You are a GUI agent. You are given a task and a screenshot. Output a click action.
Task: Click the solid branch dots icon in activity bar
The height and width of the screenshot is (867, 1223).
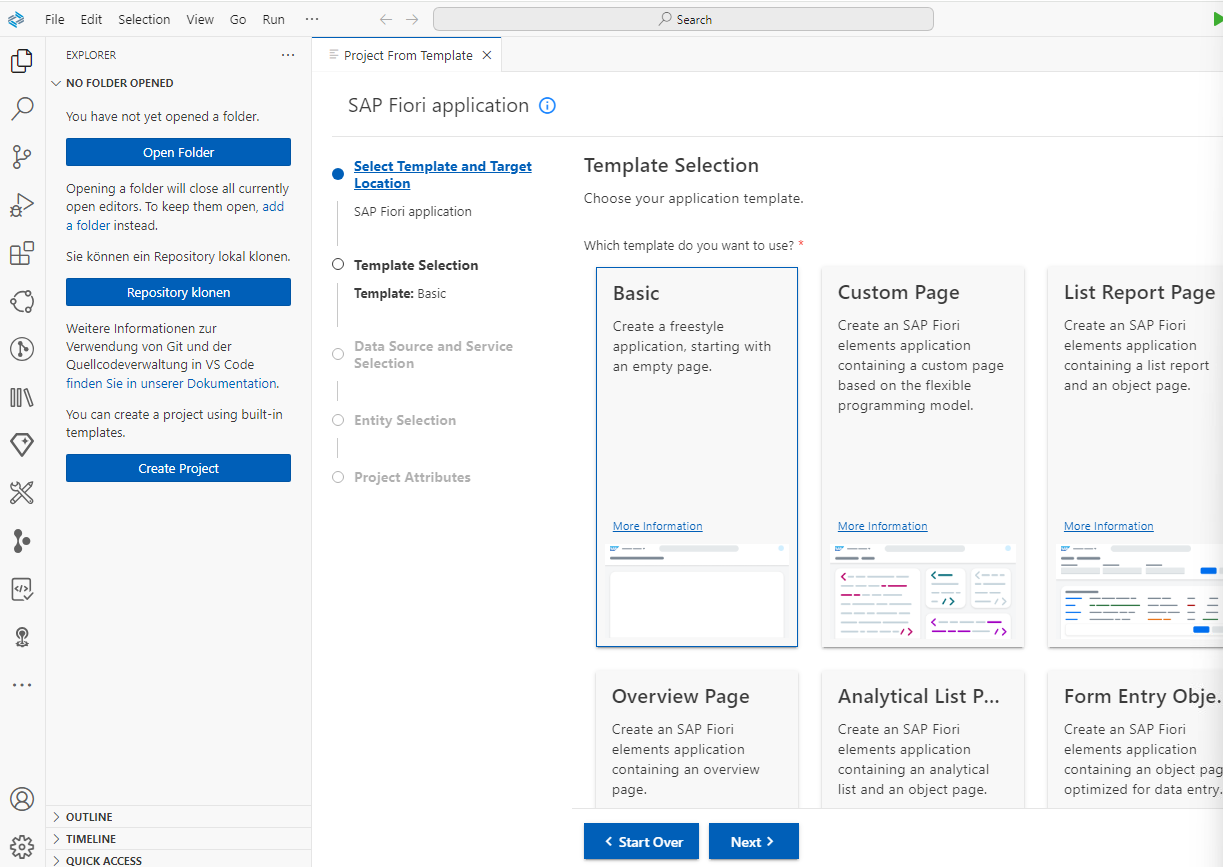click(21, 541)
